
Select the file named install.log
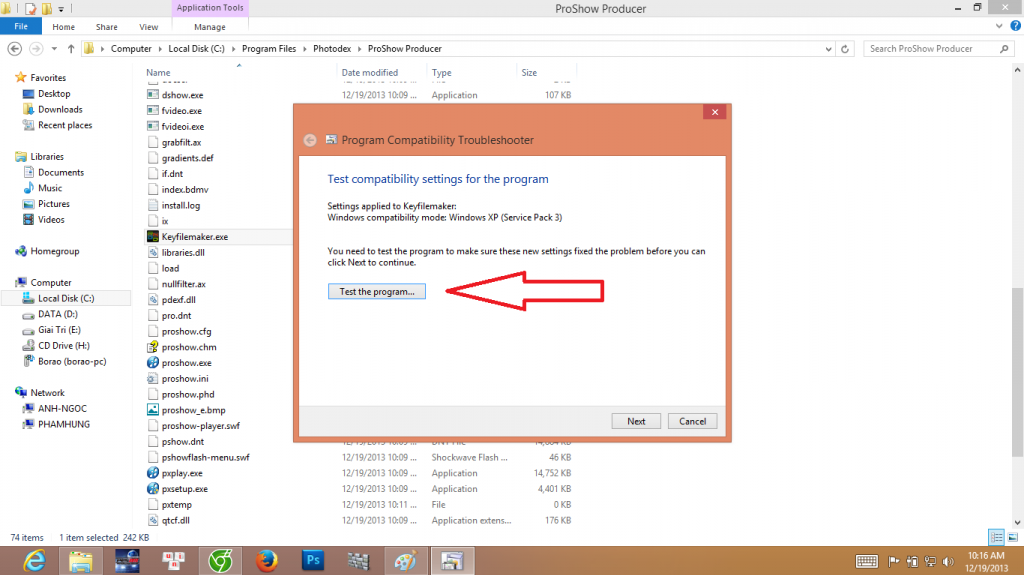coord(181,205)
